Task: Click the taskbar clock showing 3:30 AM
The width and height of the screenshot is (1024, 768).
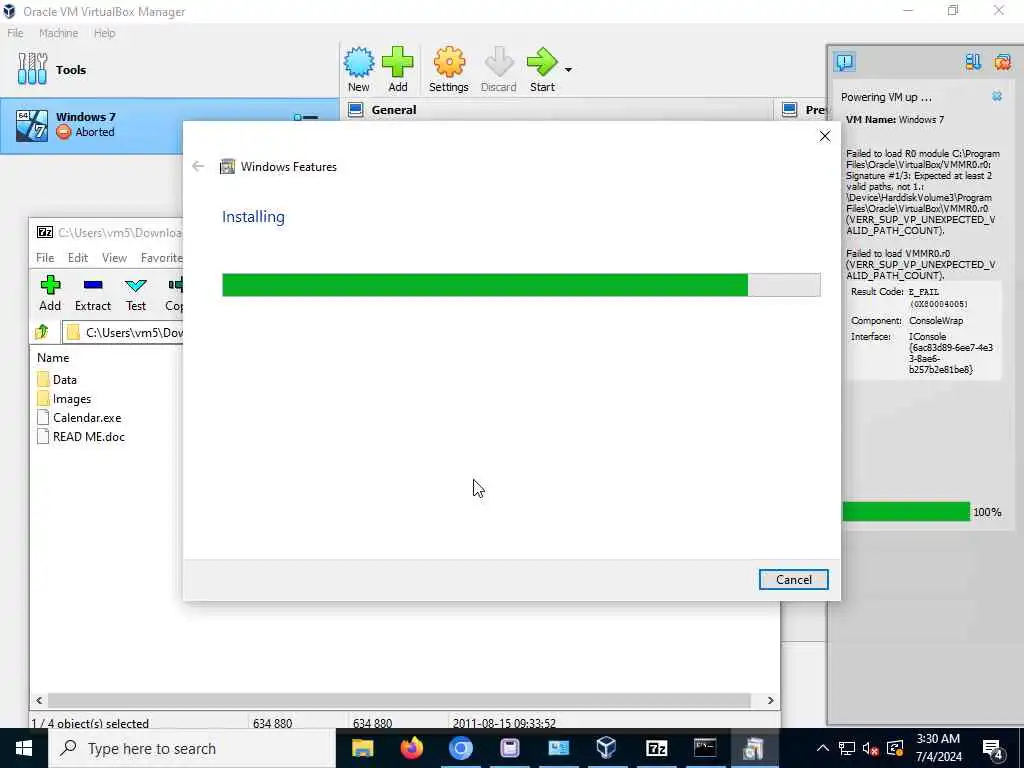Action: click(938, 748)
